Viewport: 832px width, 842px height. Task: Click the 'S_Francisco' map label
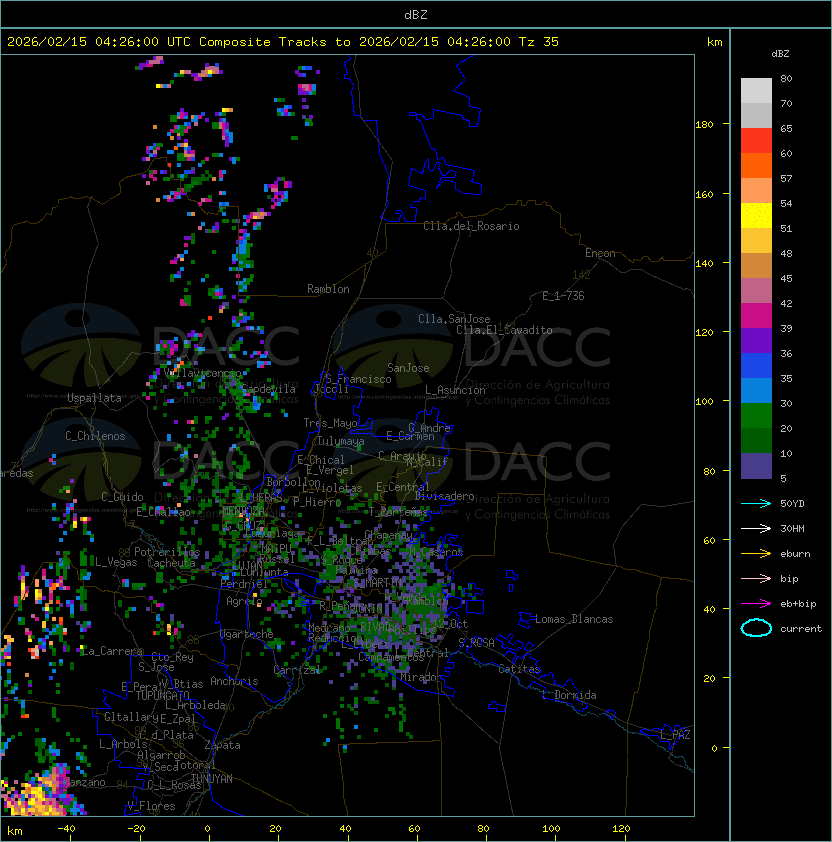(358, 379)
